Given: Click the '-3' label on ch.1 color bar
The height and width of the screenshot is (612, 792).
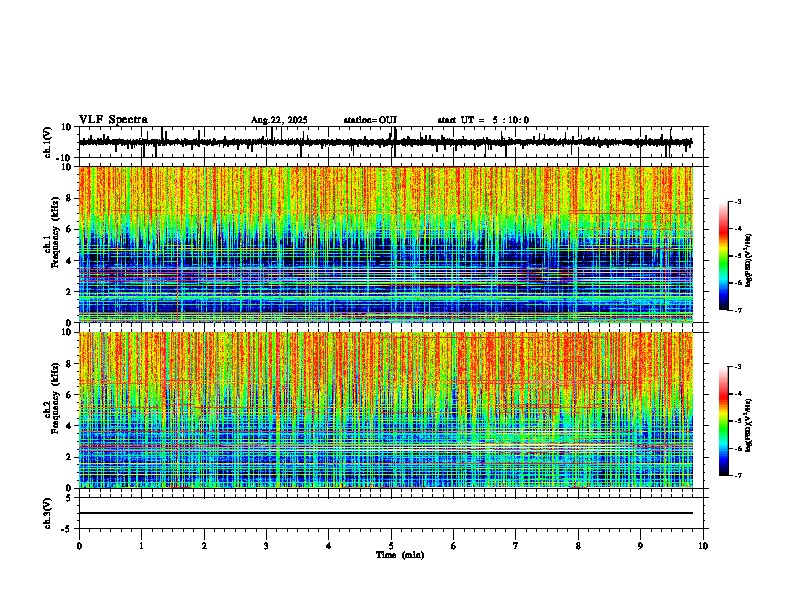Looking at the screenshot, I should click(737, 201).
